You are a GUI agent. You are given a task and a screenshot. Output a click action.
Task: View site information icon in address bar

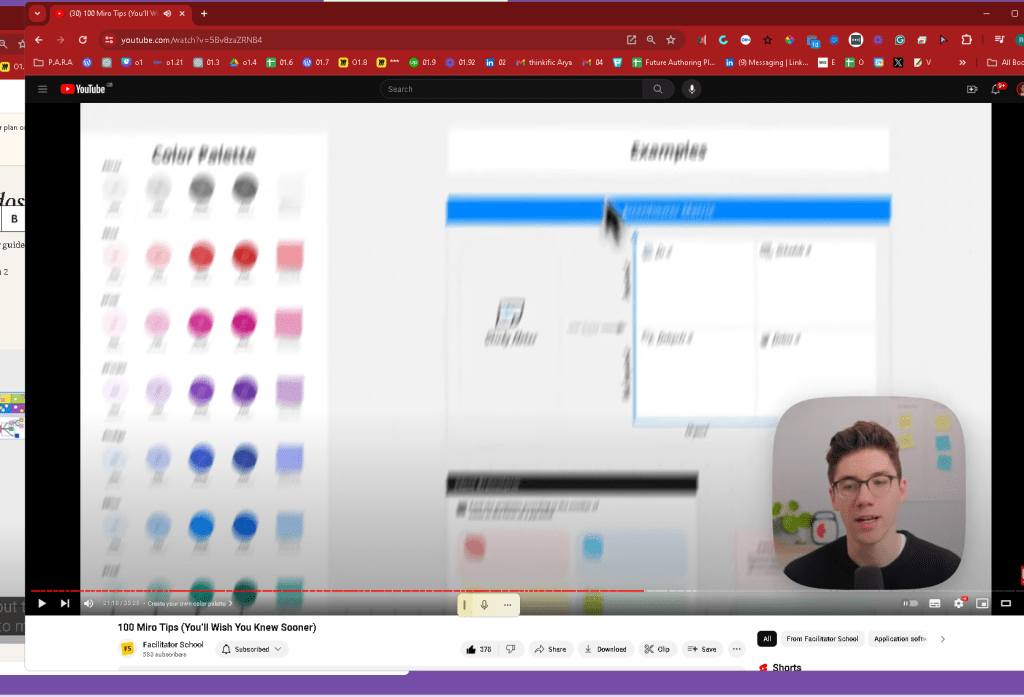(x=109, y=40)
